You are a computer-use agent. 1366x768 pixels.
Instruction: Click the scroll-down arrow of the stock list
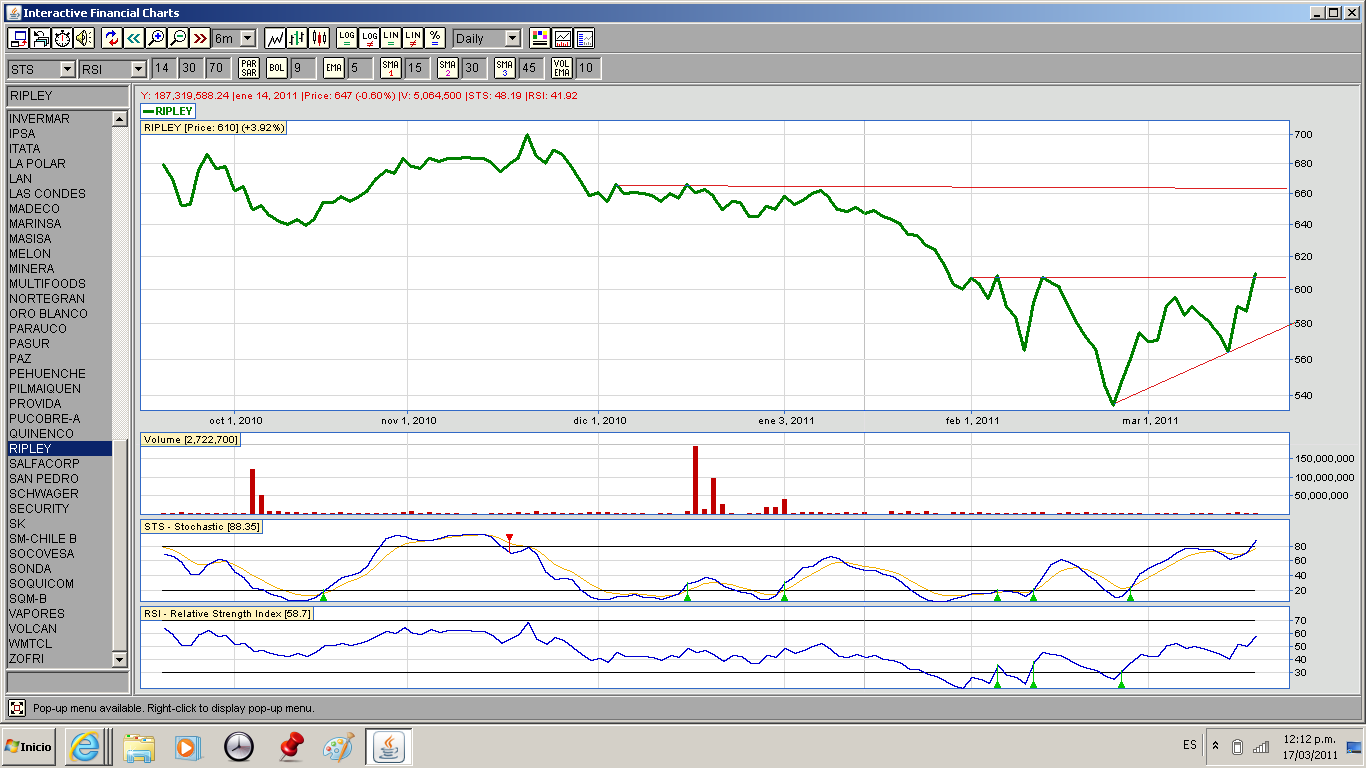119,659
